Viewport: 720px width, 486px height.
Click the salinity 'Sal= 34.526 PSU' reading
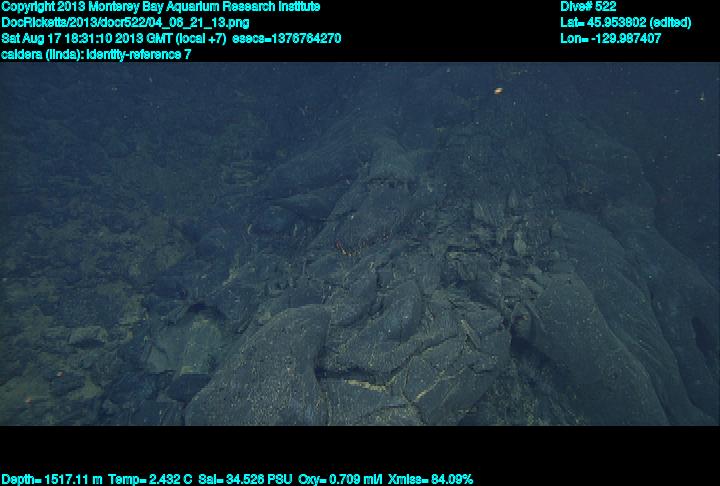point(245,479)
